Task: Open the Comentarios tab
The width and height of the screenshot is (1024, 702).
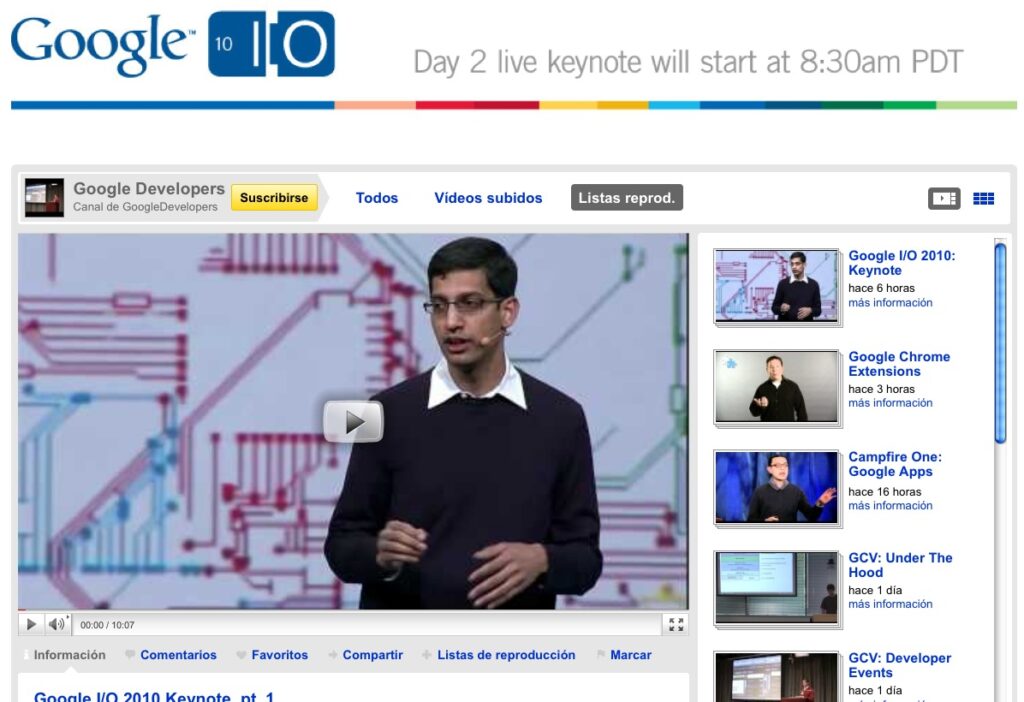Action: [178, 655]
